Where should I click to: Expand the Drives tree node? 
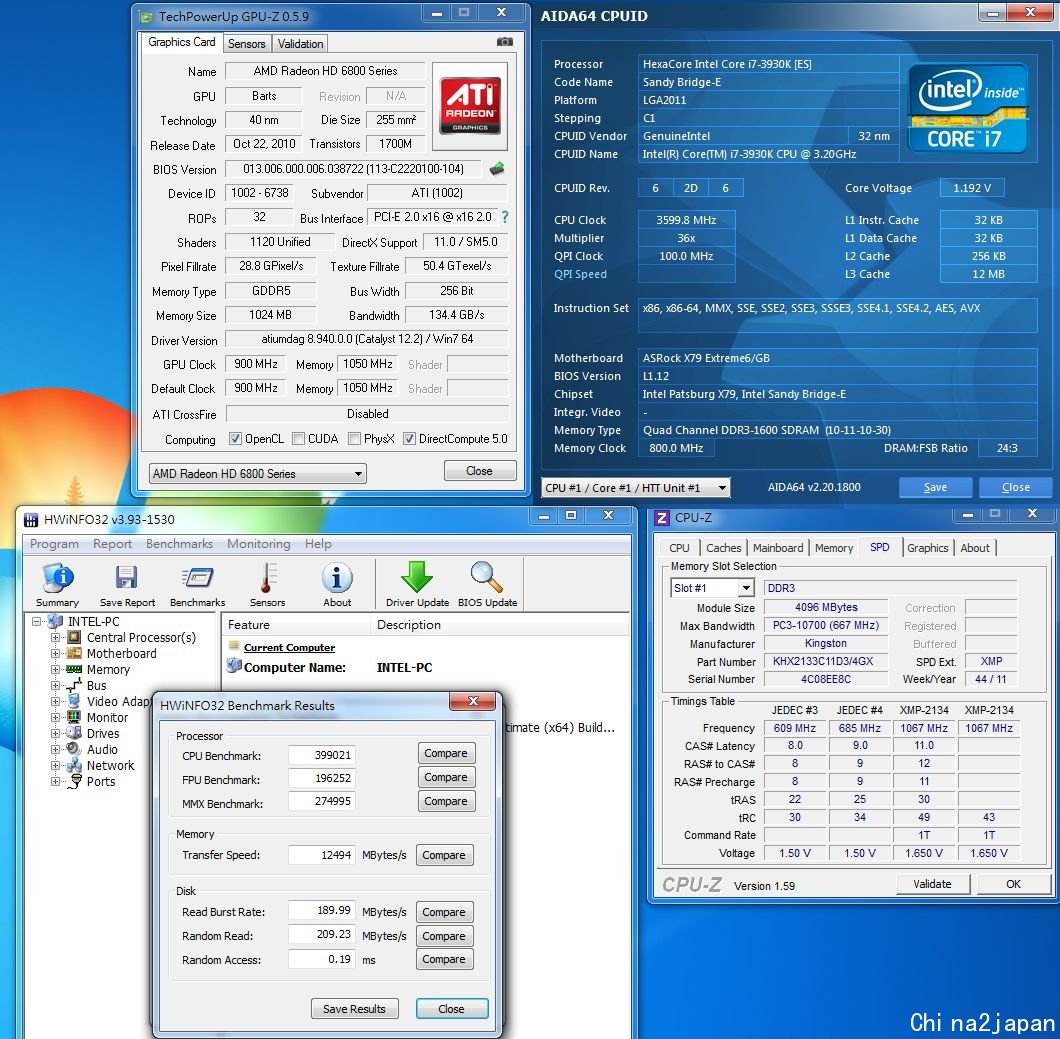click(x=55, y=733)
